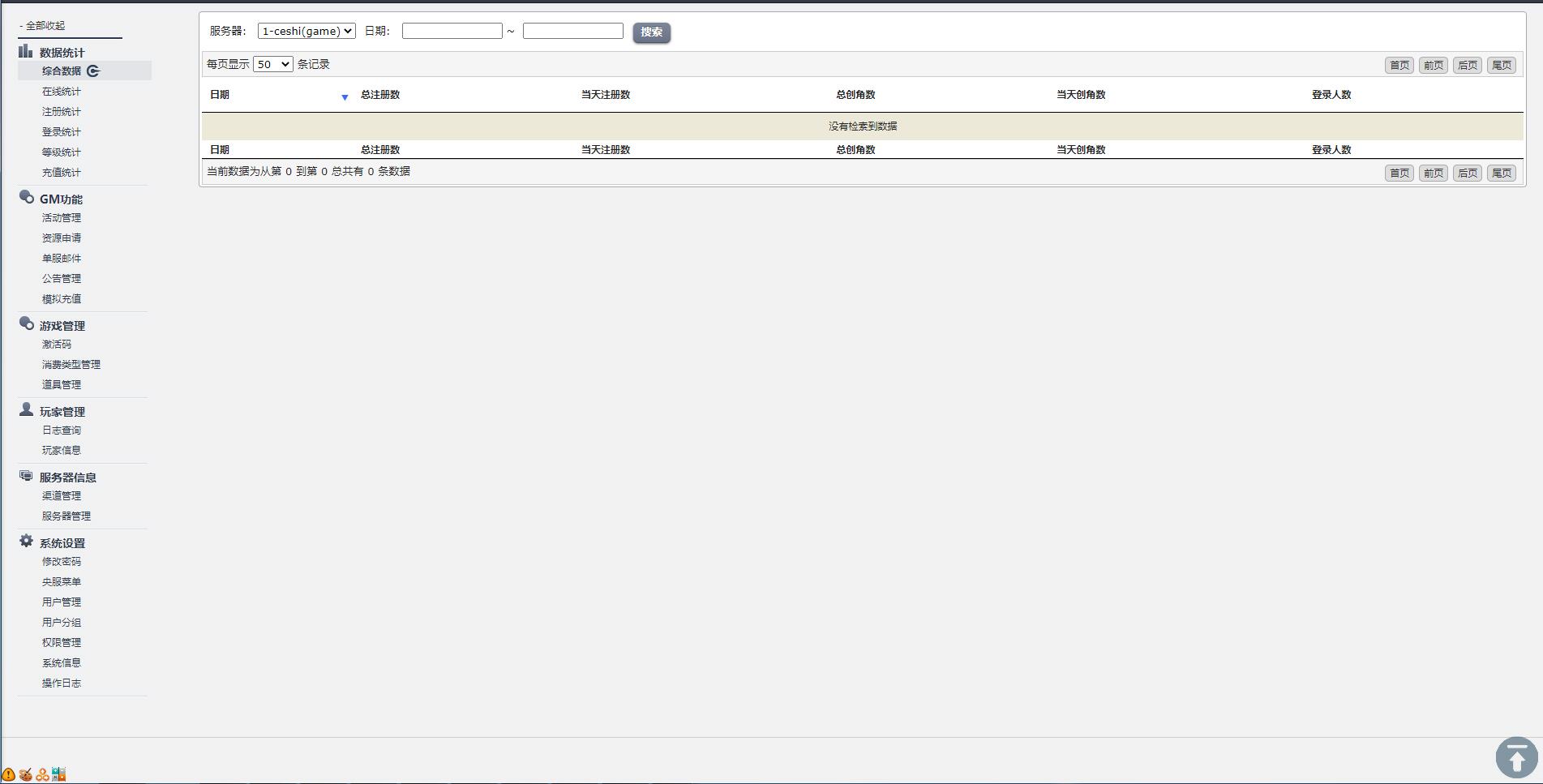This screenshot has height=784, width=1543.
Task: Open 资源申请 in the sidebar
Action: click(62, 238)
